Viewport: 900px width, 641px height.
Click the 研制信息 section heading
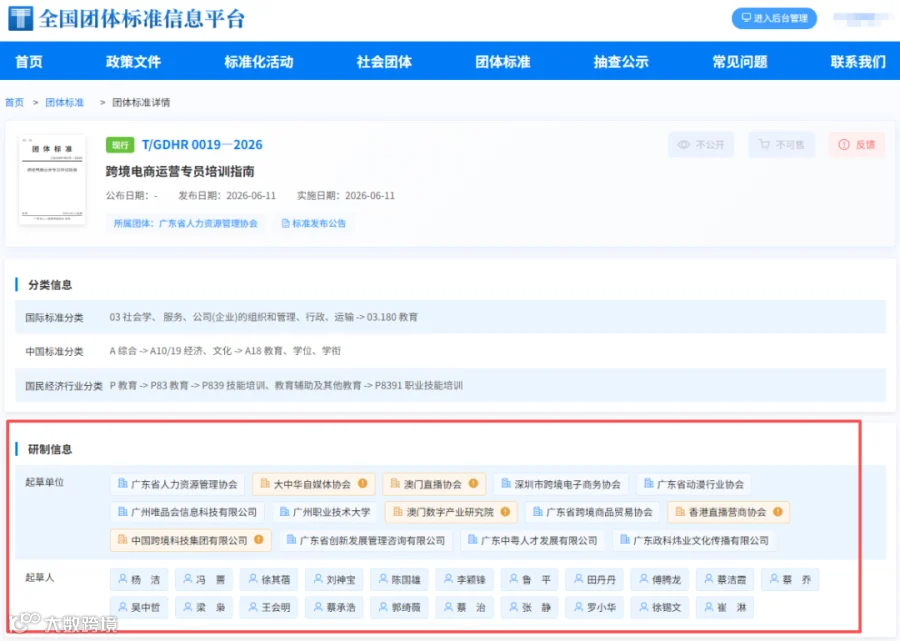point(50,449)
